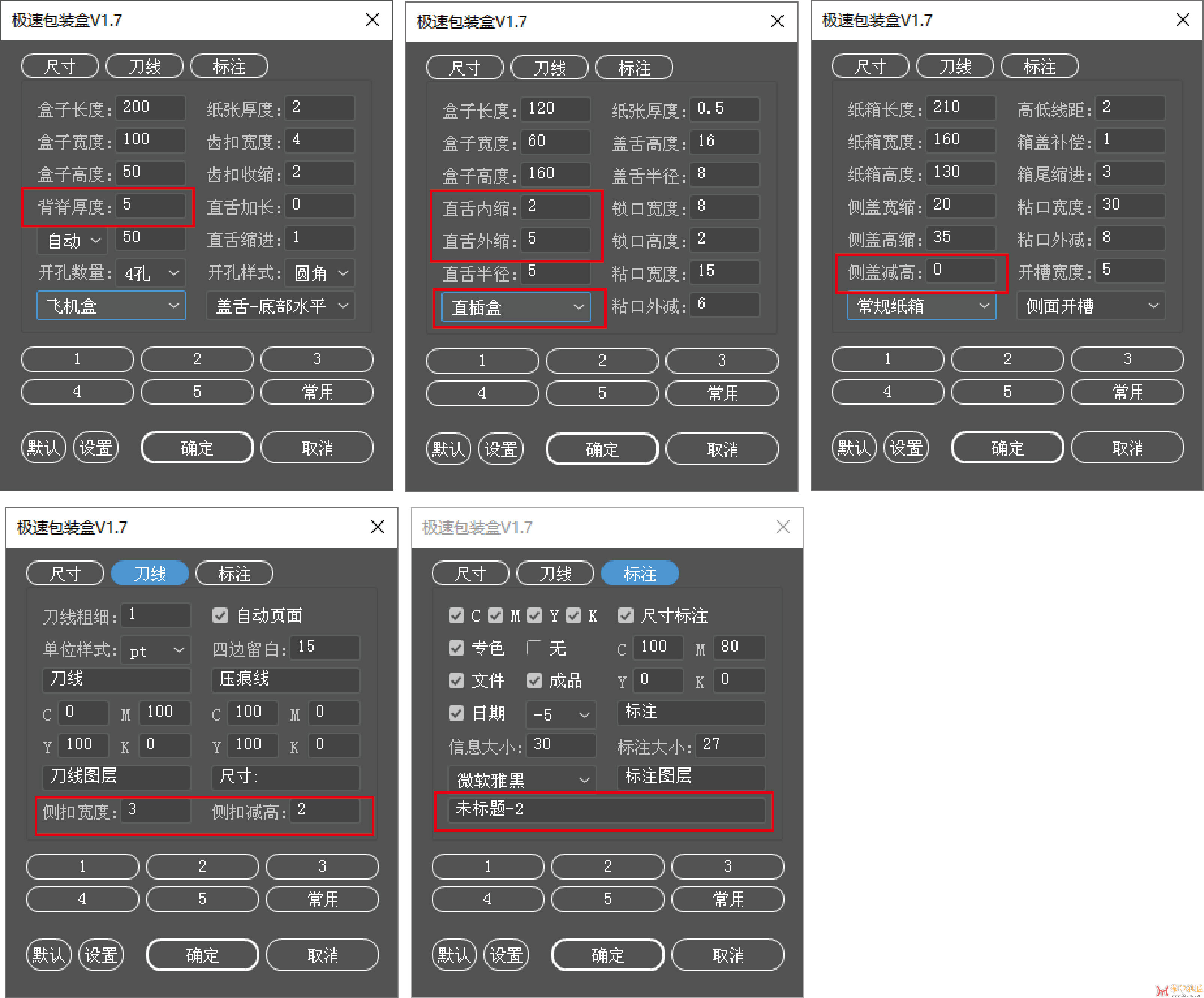Click the 背脊厚度 input field
This screenshot has height=998, width=1204.
[150, 205]
